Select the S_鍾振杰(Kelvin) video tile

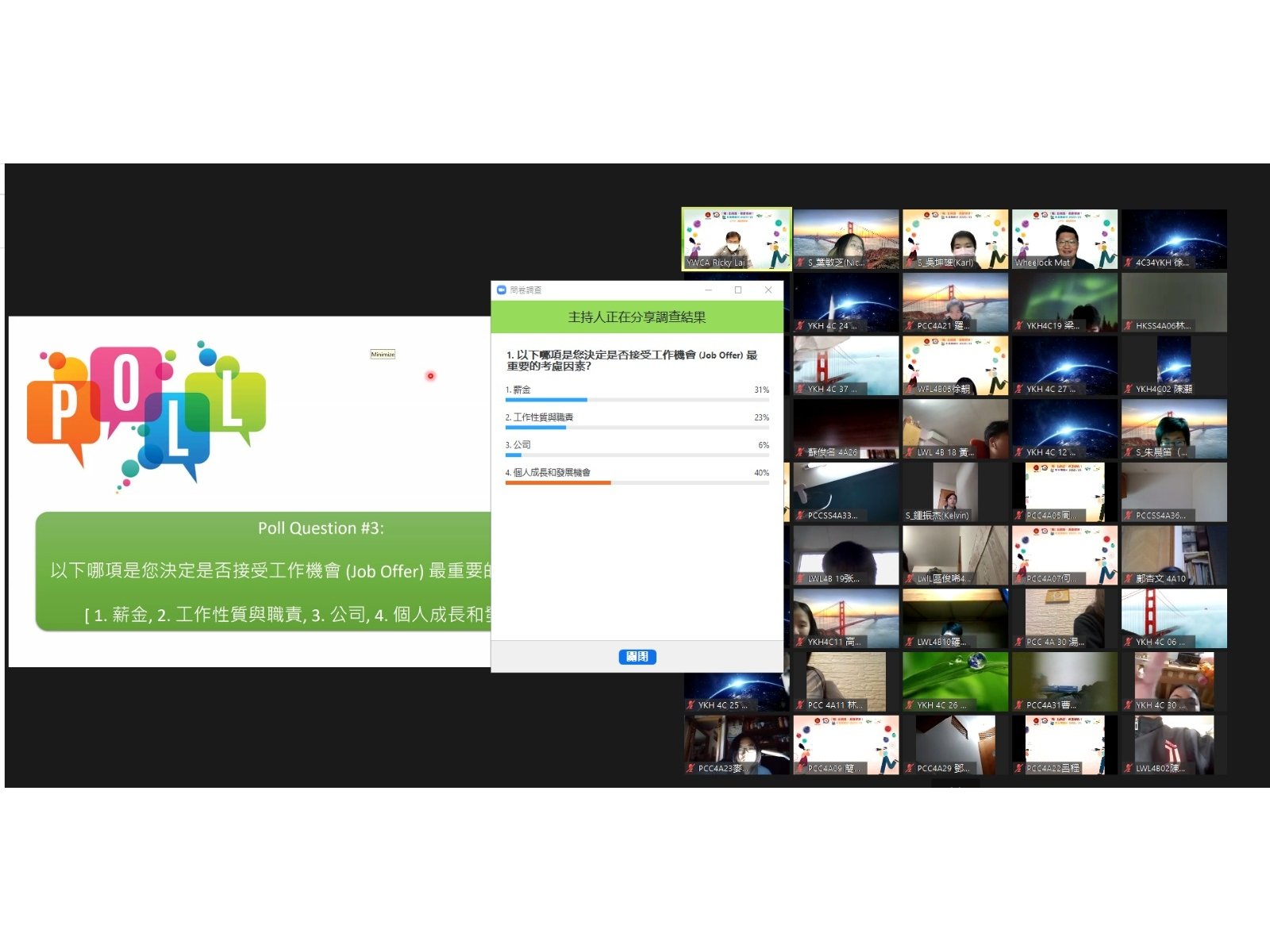955,492
